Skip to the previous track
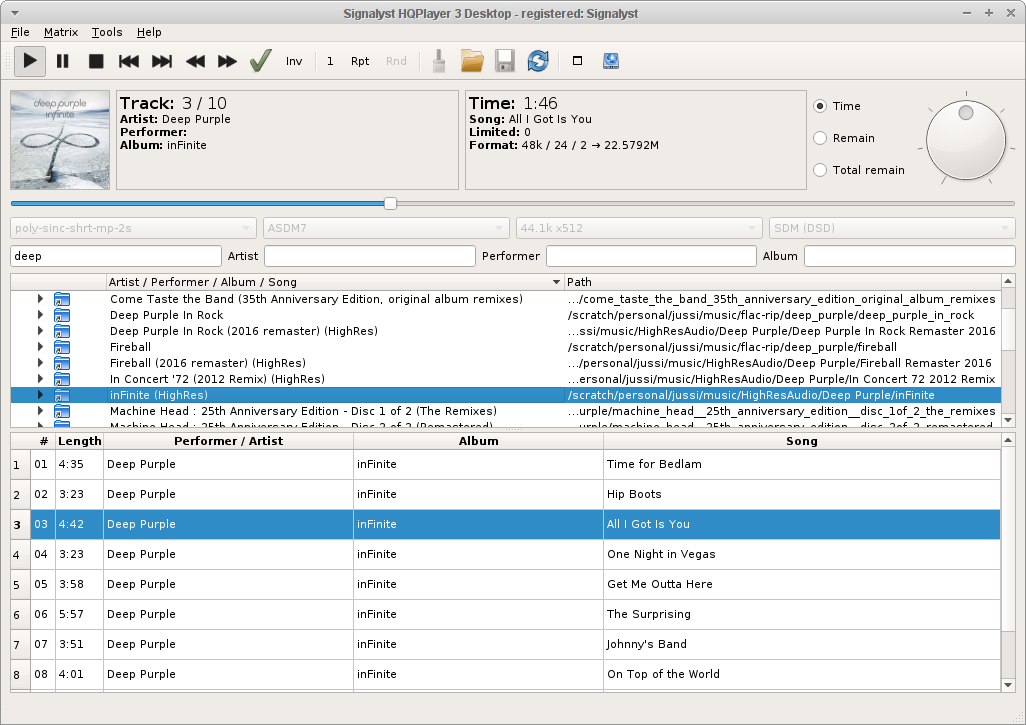 (x=129, y=62)
